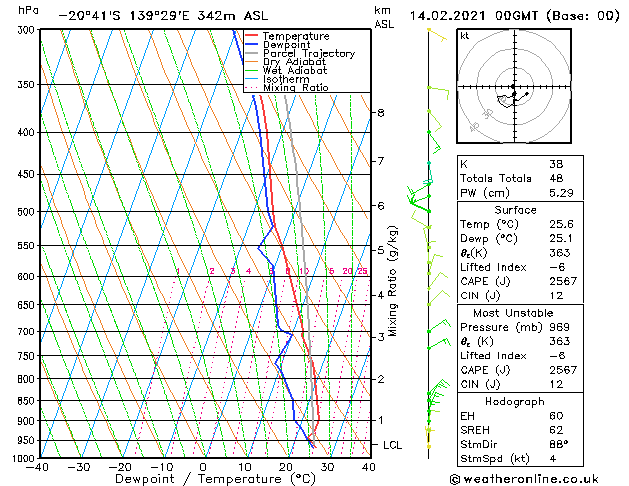Viewport: 629px width, 486px height.
Task: Click the PW (cm) value 5.29
Action: pos(561,193)
